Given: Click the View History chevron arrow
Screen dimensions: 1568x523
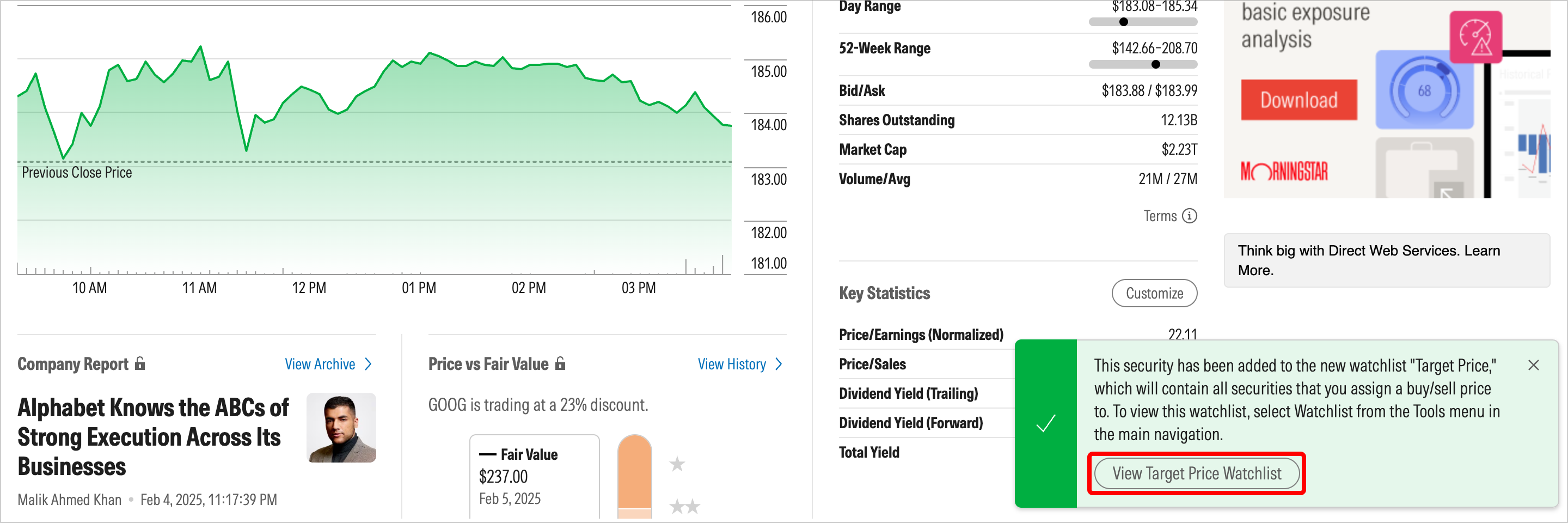Looking at the screenshot, I should [779, 364].
